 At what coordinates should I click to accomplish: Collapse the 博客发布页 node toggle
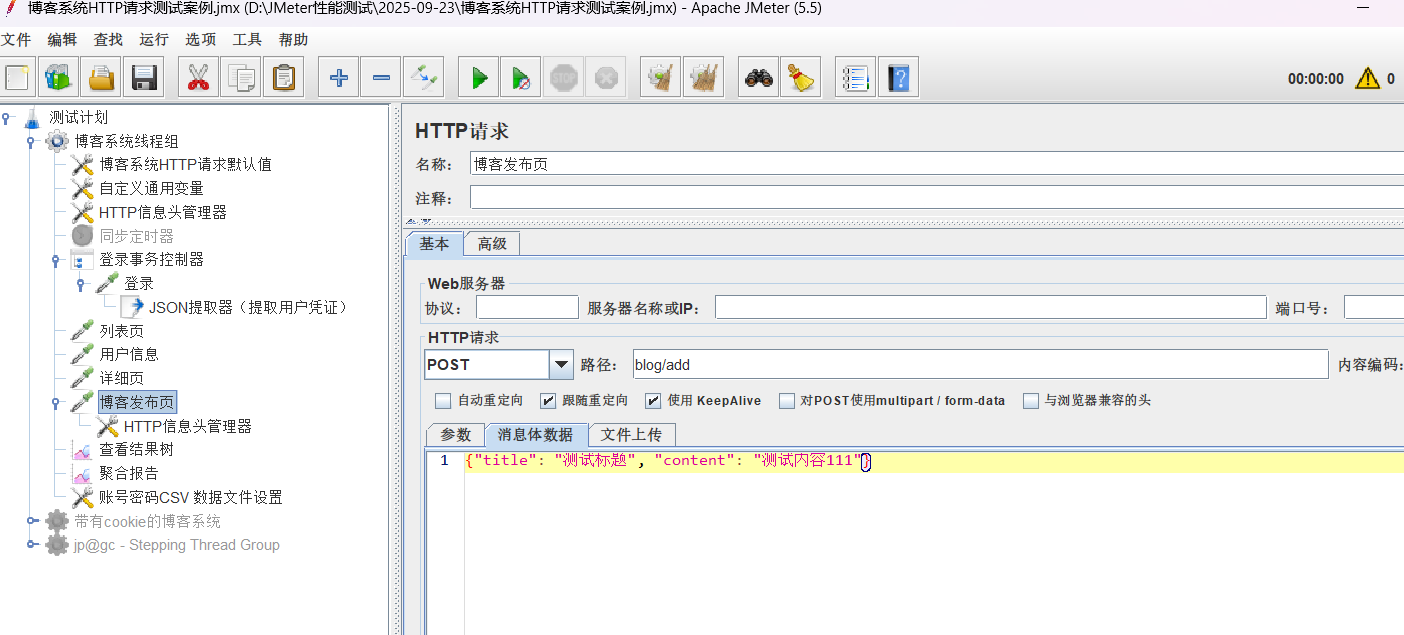point(56,403)
